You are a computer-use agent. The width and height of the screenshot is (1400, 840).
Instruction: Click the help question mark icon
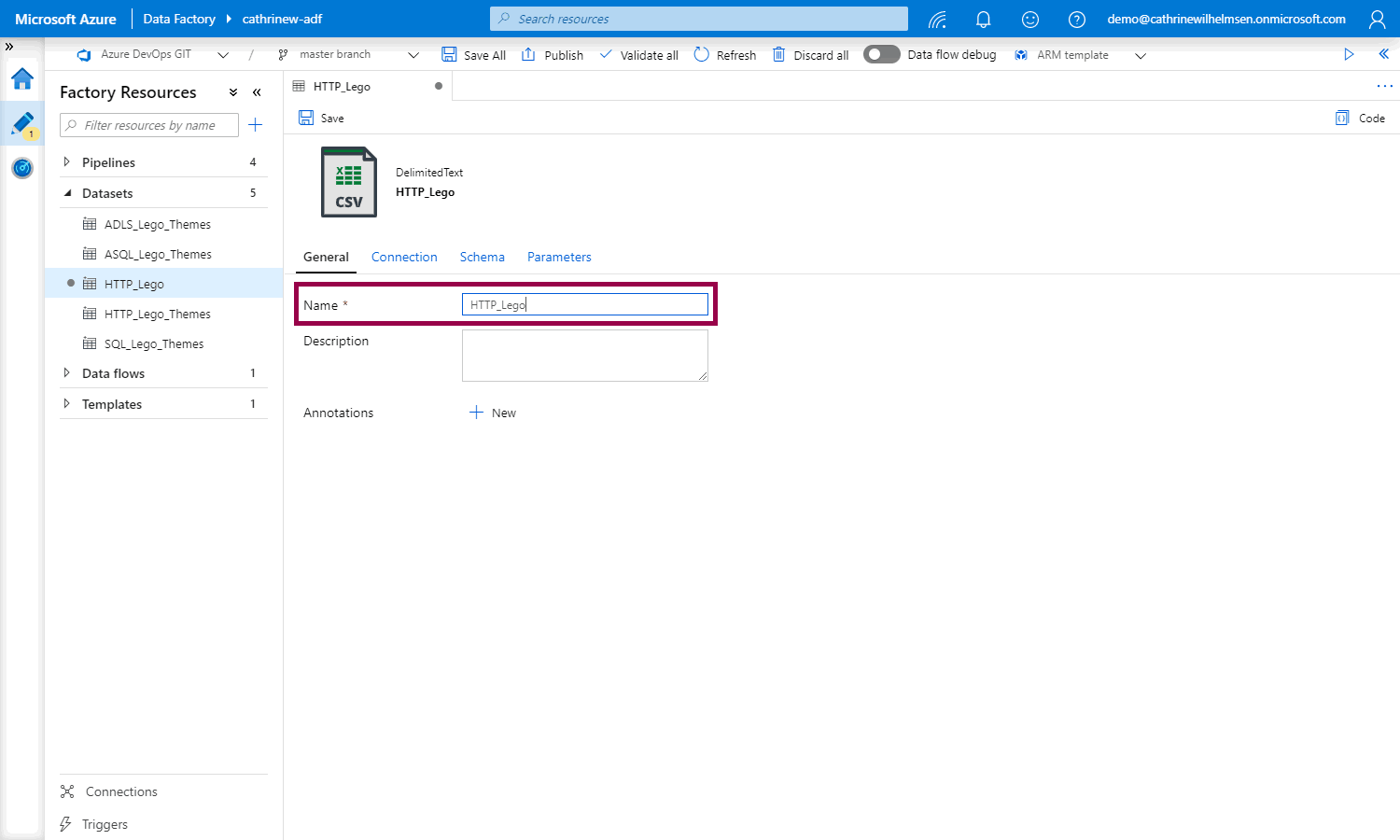tap(1076, 19)
